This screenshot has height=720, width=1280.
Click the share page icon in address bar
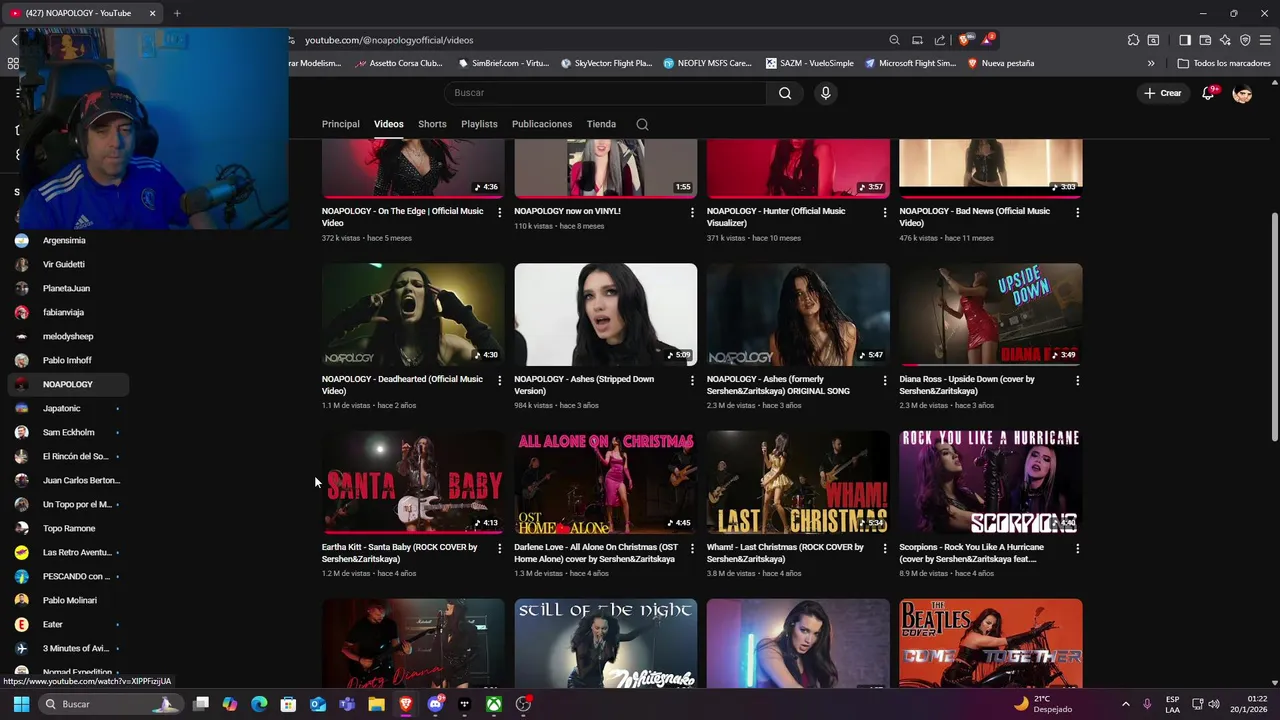pos(940,40)
